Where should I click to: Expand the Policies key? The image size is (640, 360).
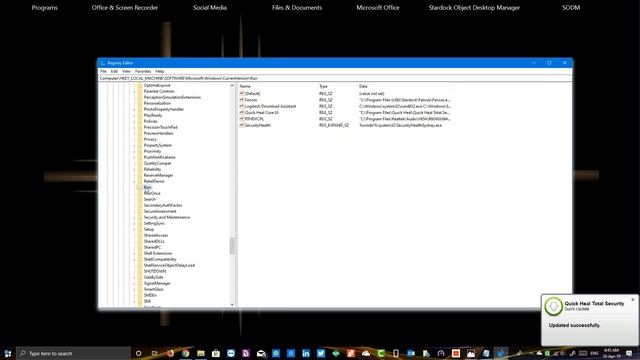[134, 121]
